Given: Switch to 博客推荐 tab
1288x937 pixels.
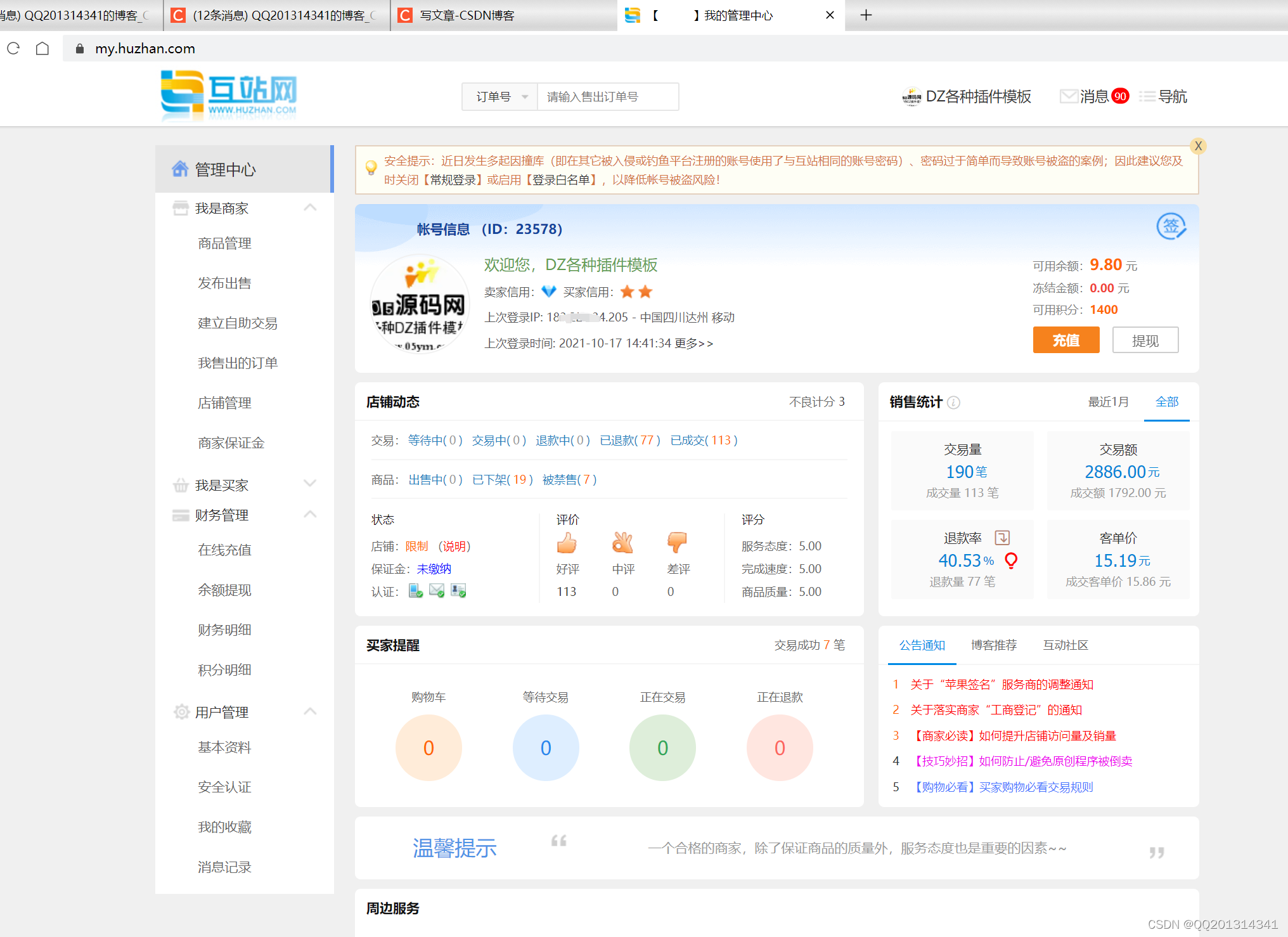Looking at the screenshot, I should [x=993, y=645].
